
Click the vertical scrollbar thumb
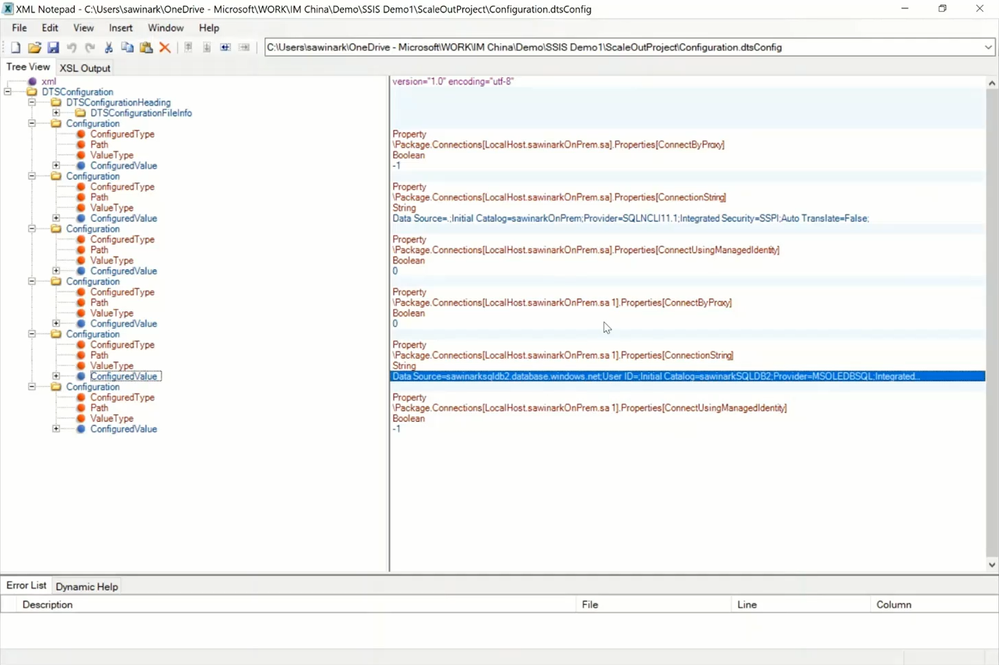[x=991, y=322]
